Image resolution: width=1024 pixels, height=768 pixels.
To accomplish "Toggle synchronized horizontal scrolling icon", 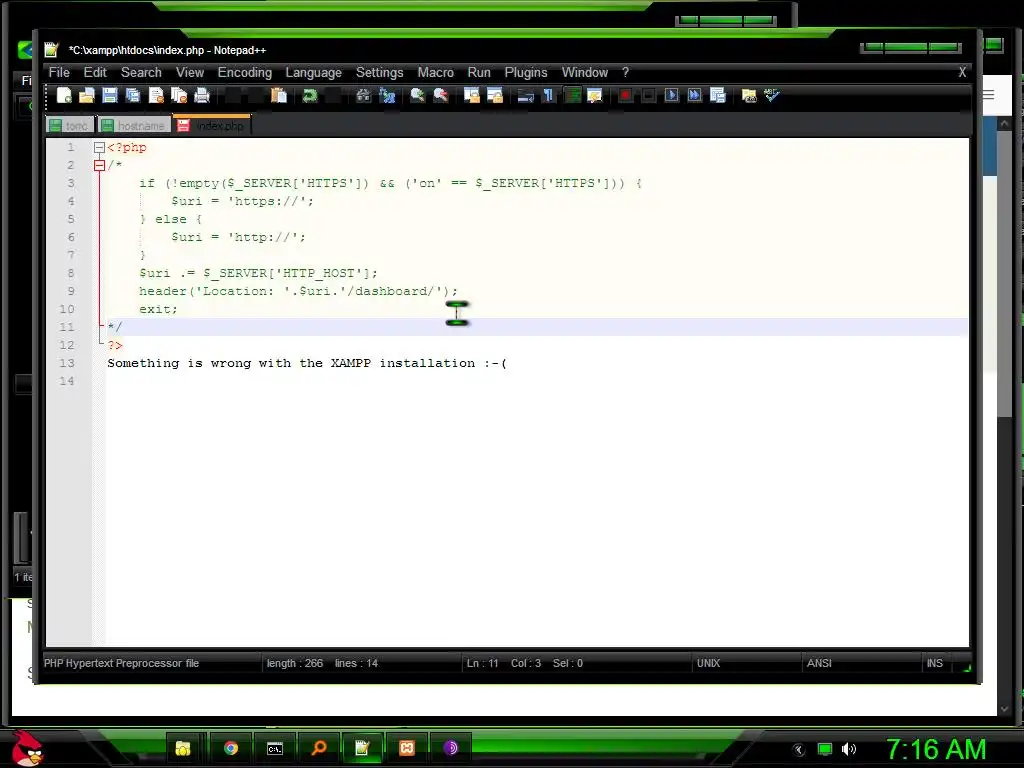I will point(494,95).
